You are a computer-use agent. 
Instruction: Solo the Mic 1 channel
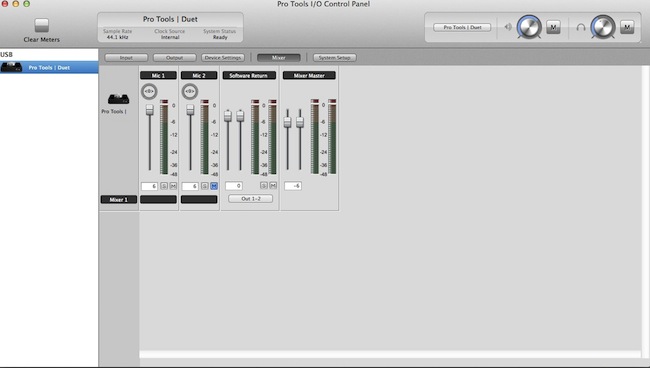(164, 186)
